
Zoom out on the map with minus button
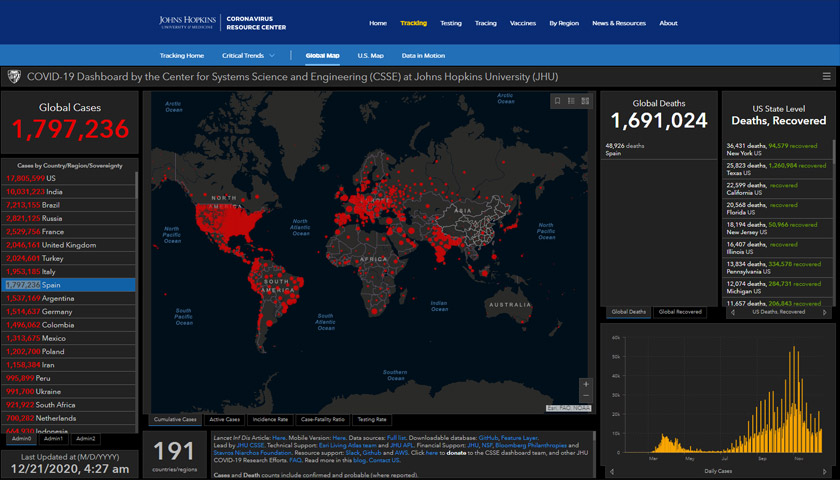pyautogui.click(x=586, y=396)
